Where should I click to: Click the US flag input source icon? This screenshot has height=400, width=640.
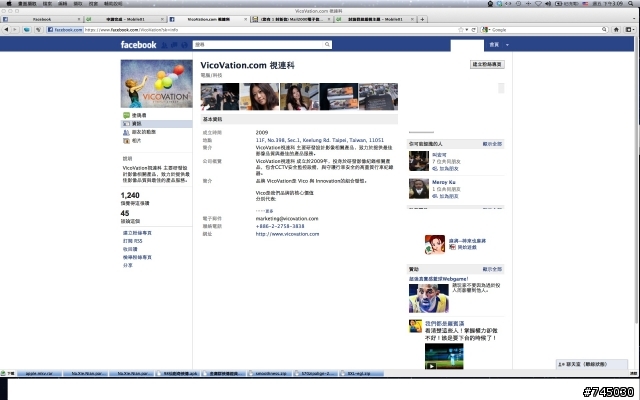click(x=585, y=3)
